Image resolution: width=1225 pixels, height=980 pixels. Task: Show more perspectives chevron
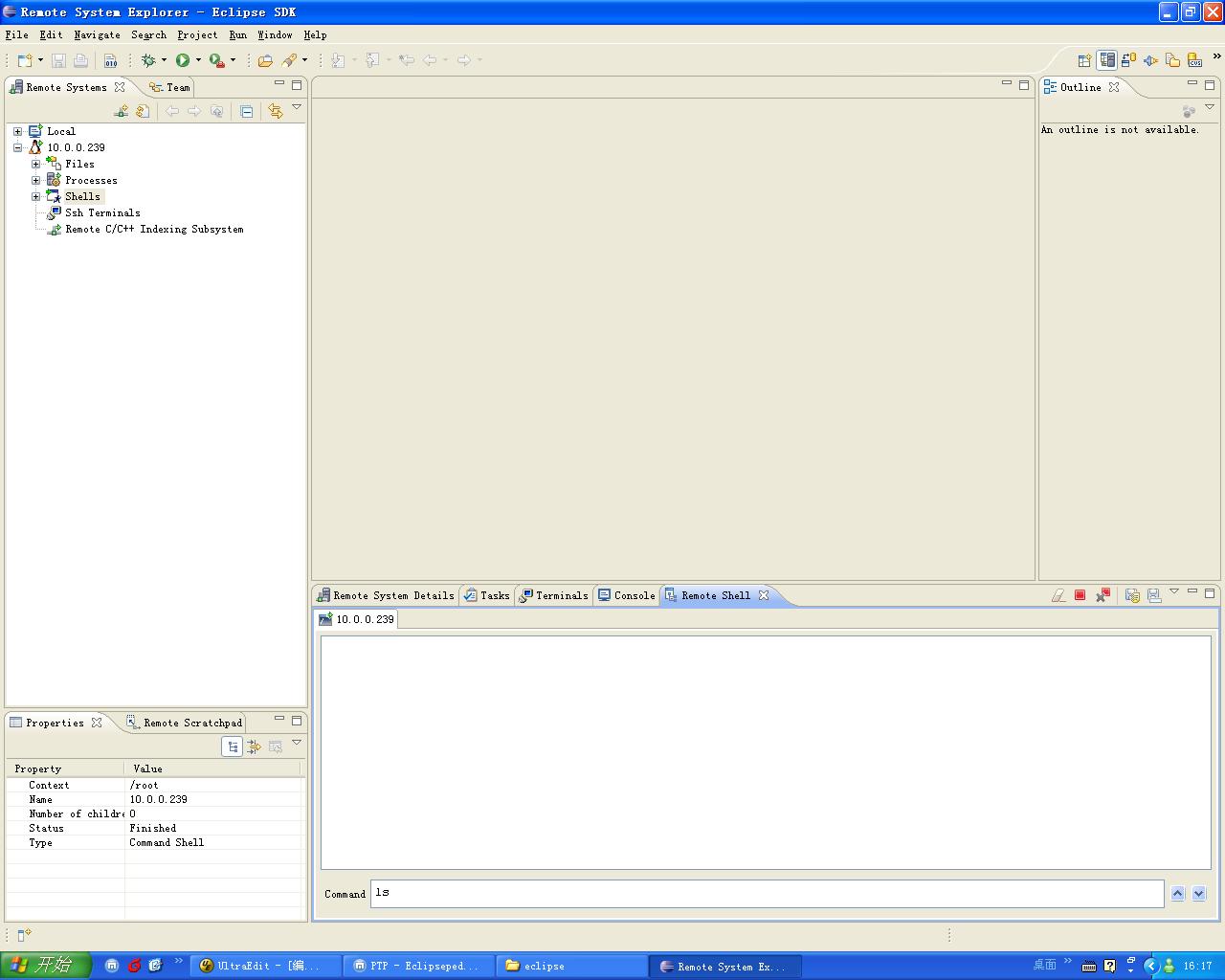1216,56
